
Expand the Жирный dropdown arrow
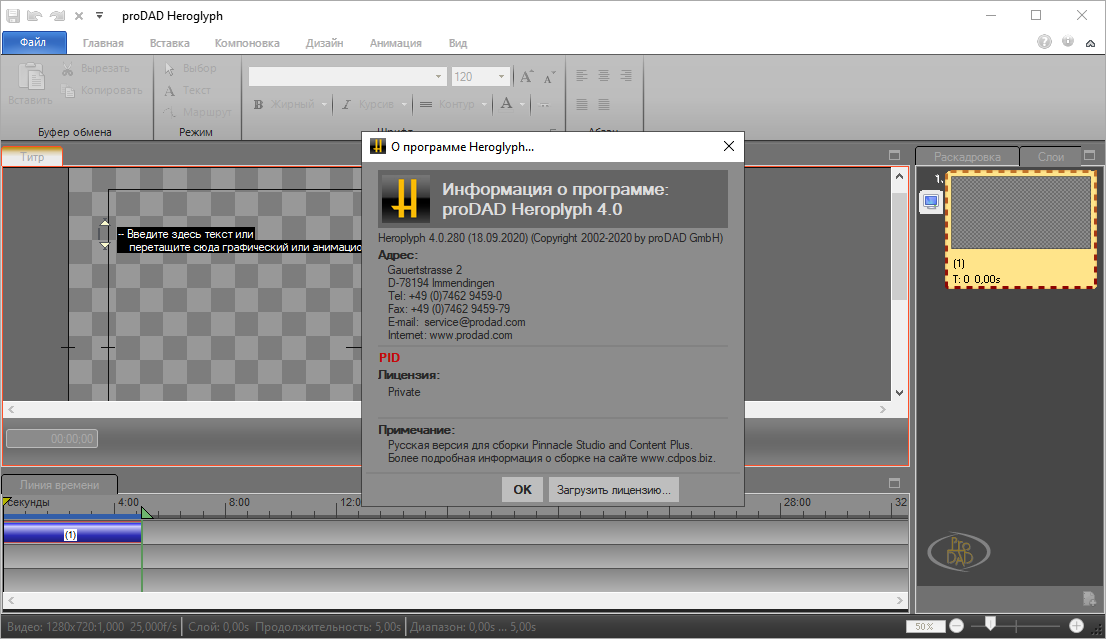pyautogui.click(x=324, y=104)
